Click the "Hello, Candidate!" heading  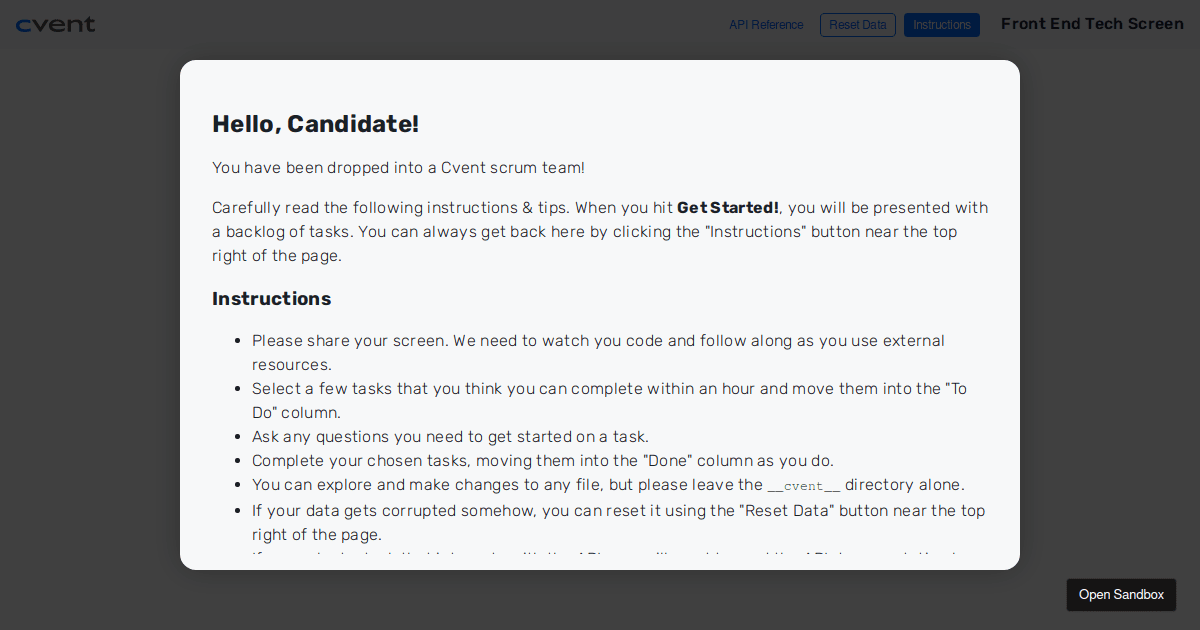point(315,124)
